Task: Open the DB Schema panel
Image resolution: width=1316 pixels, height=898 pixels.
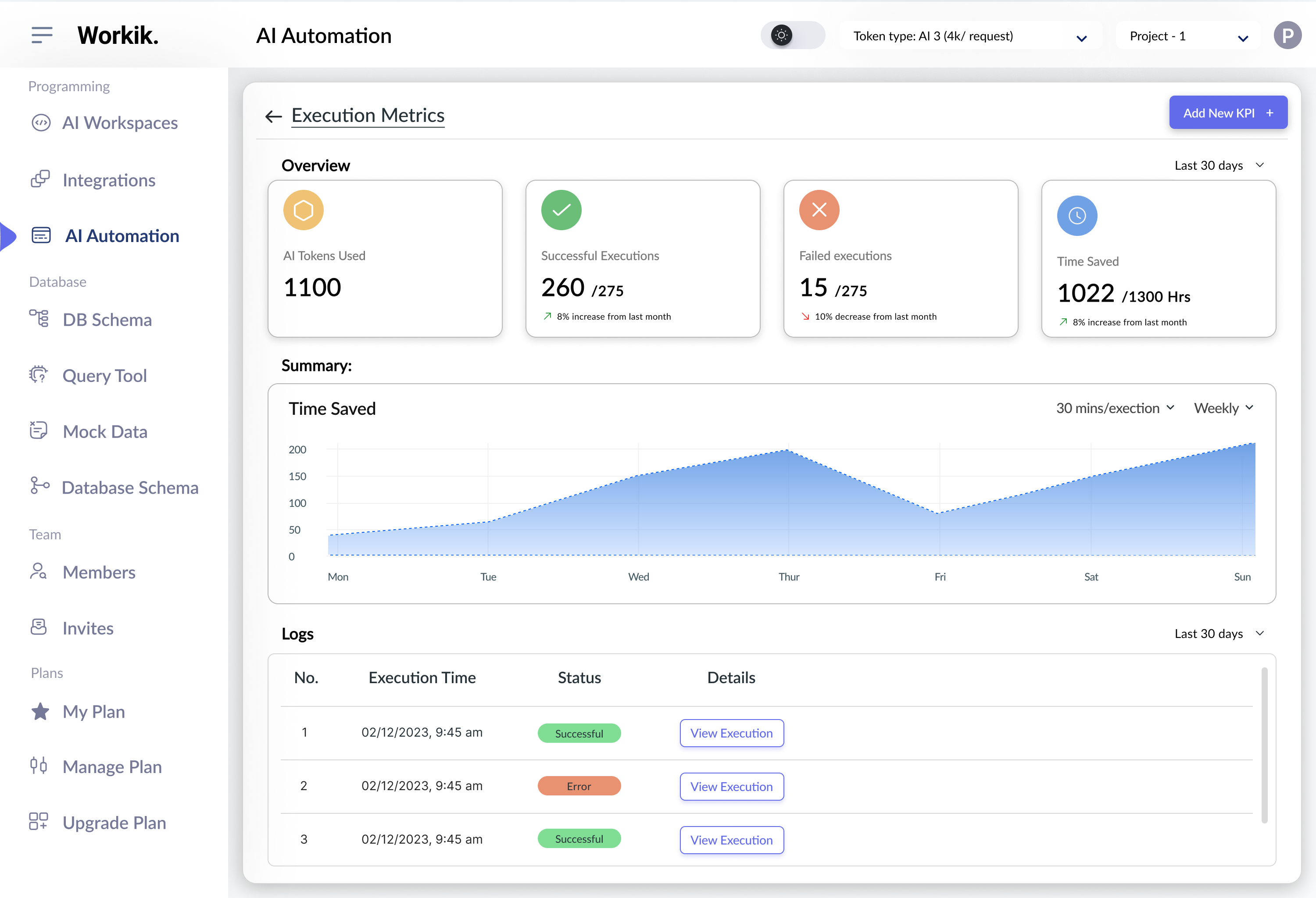Action: (107, 319)
